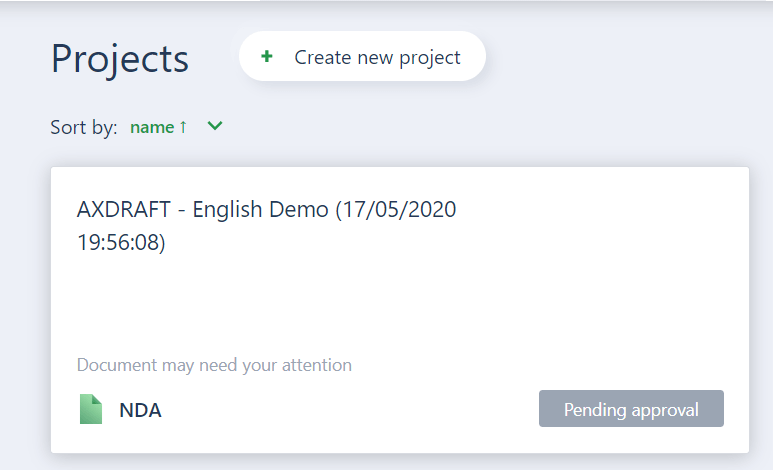Expand the Sort by chevron dropdown
This screenshot has width=773, height=470.
[215, 126]
